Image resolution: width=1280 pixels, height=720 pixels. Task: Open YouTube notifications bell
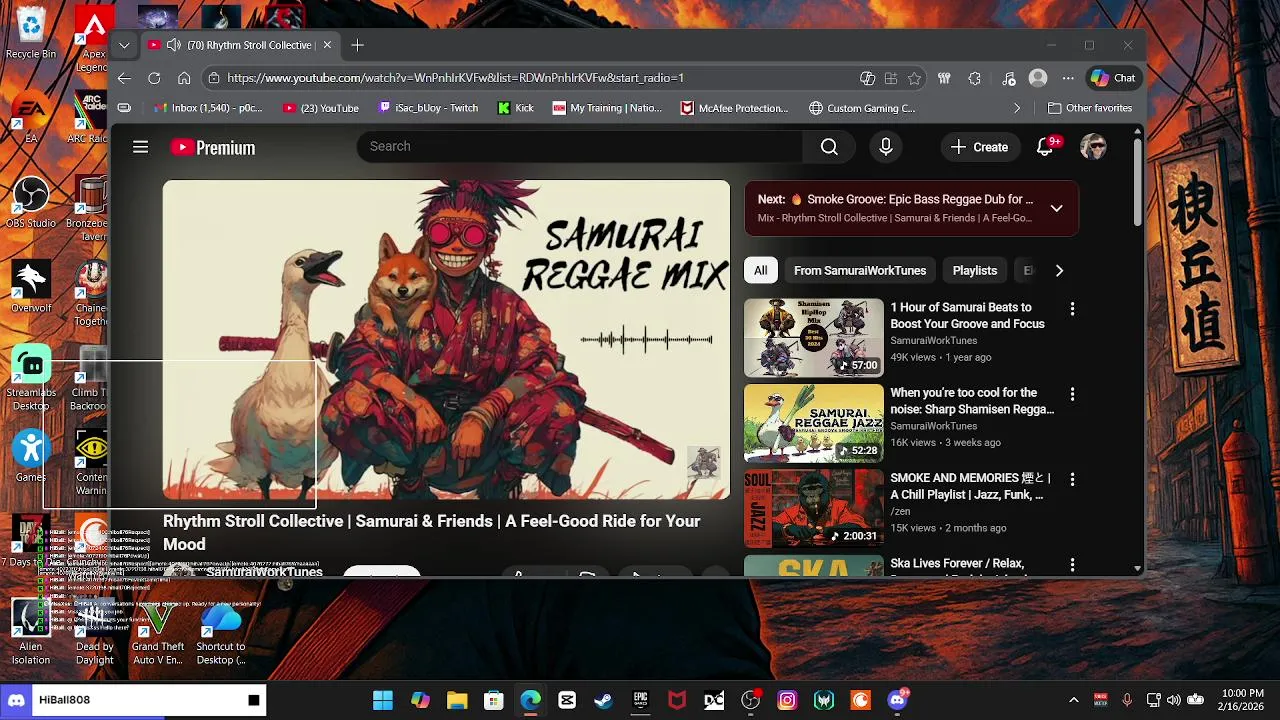tap(1045, 147)
